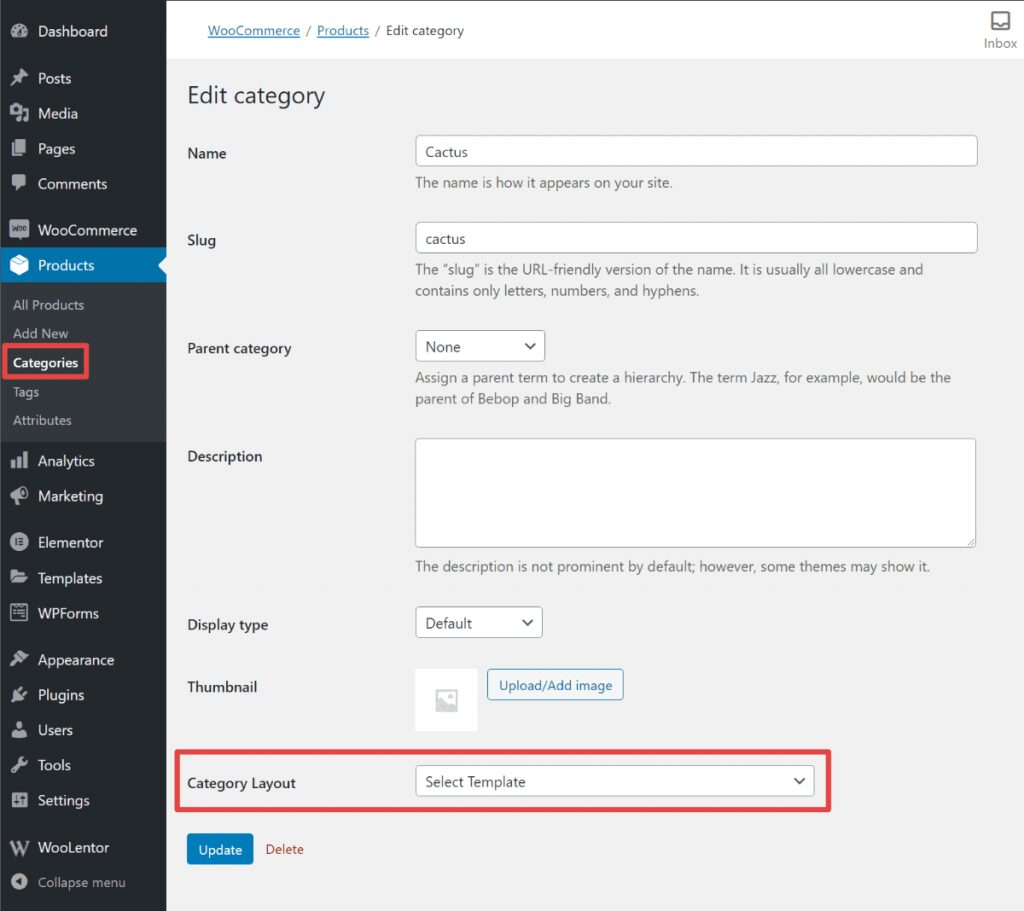Select the WooCommerce logo icon
The image size is (1024, 911).
tap(20, 229)
